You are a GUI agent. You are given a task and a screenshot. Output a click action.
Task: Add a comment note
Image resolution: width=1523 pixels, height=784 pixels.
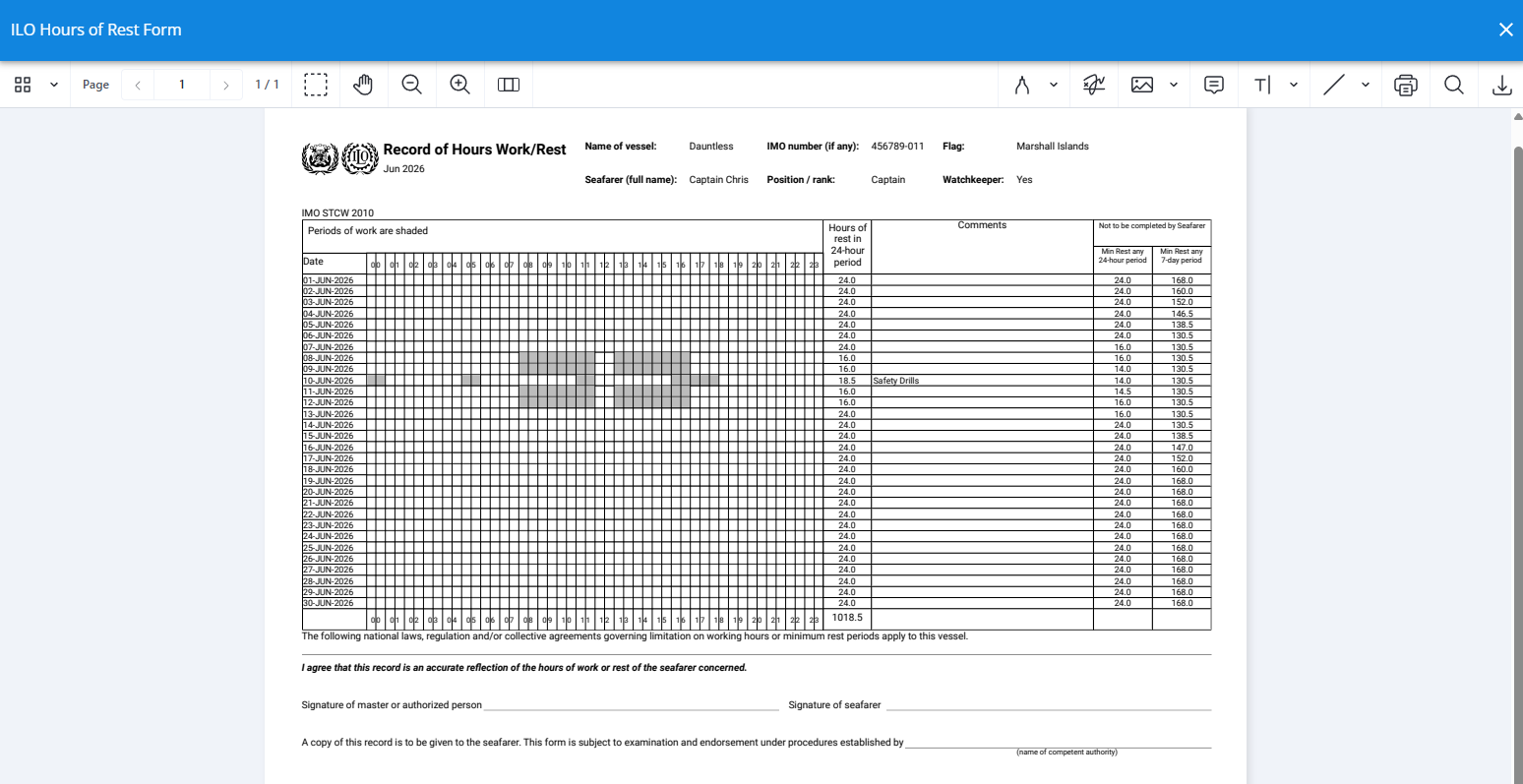click(x=1214, y=85)
